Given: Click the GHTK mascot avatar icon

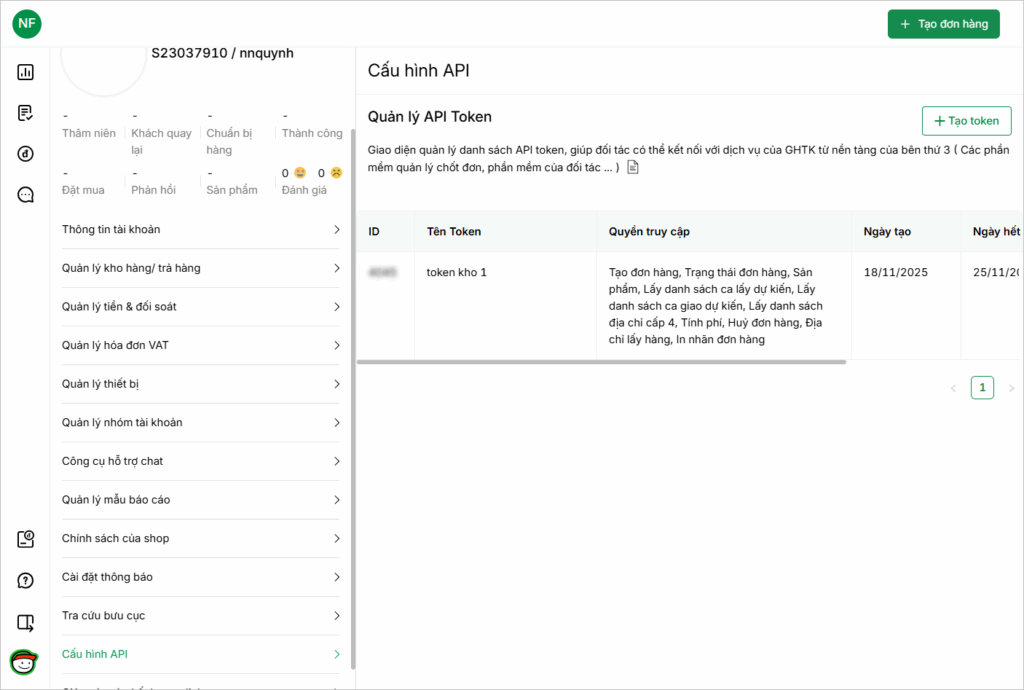Looking at the screenshot, I should coord(23,662).
